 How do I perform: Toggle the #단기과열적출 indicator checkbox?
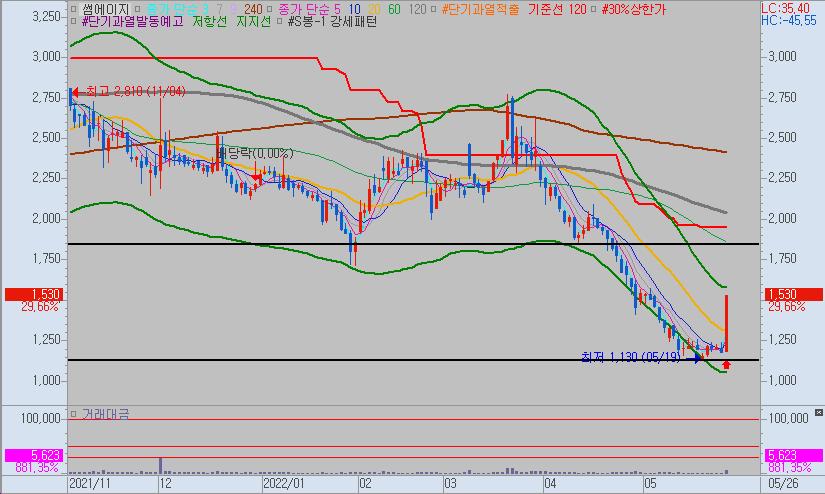point(434,9)
